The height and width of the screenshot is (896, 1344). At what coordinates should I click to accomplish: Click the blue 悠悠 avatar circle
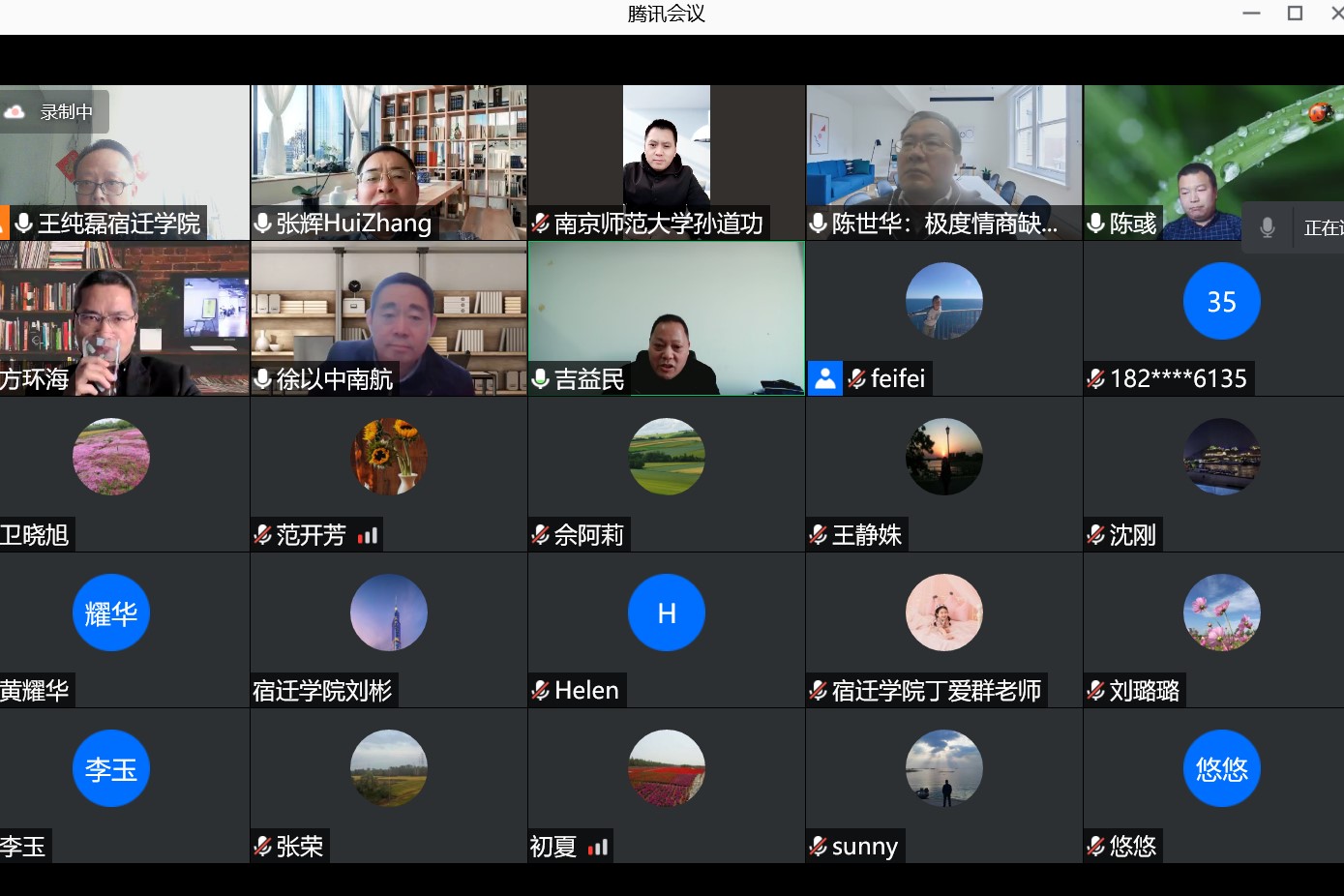point(1221,768)
